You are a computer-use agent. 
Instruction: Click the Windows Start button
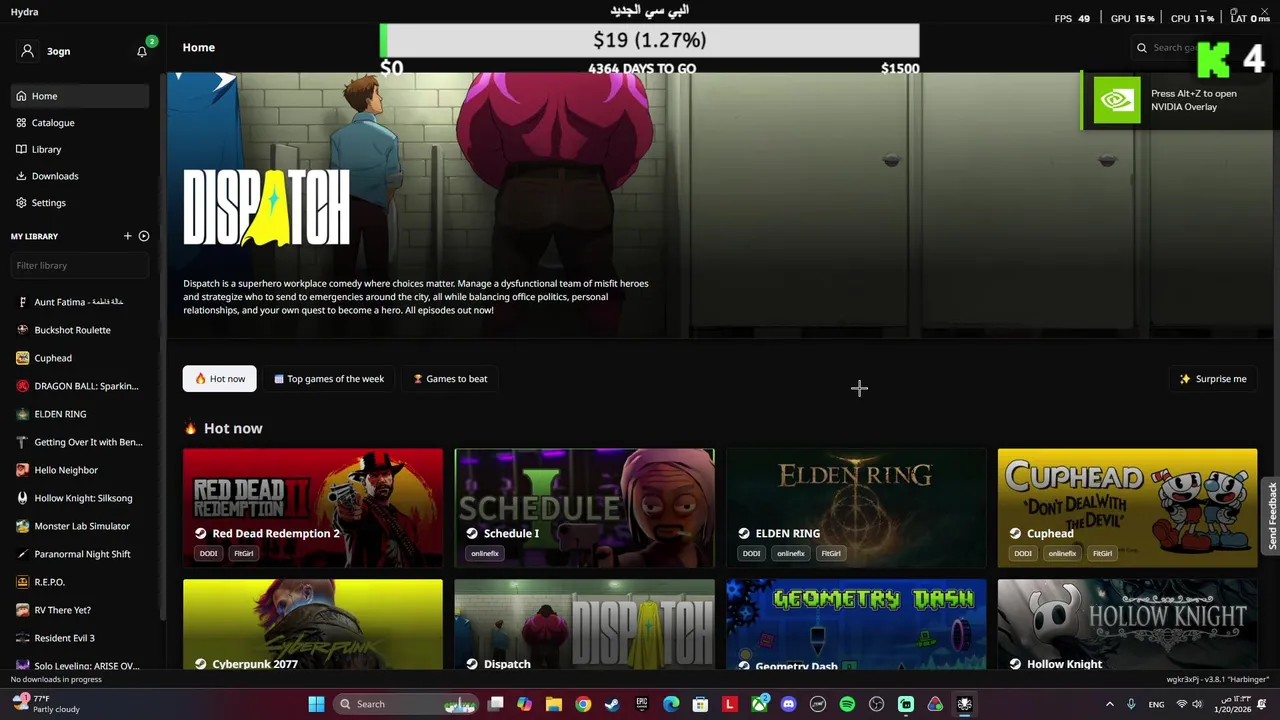316,704
